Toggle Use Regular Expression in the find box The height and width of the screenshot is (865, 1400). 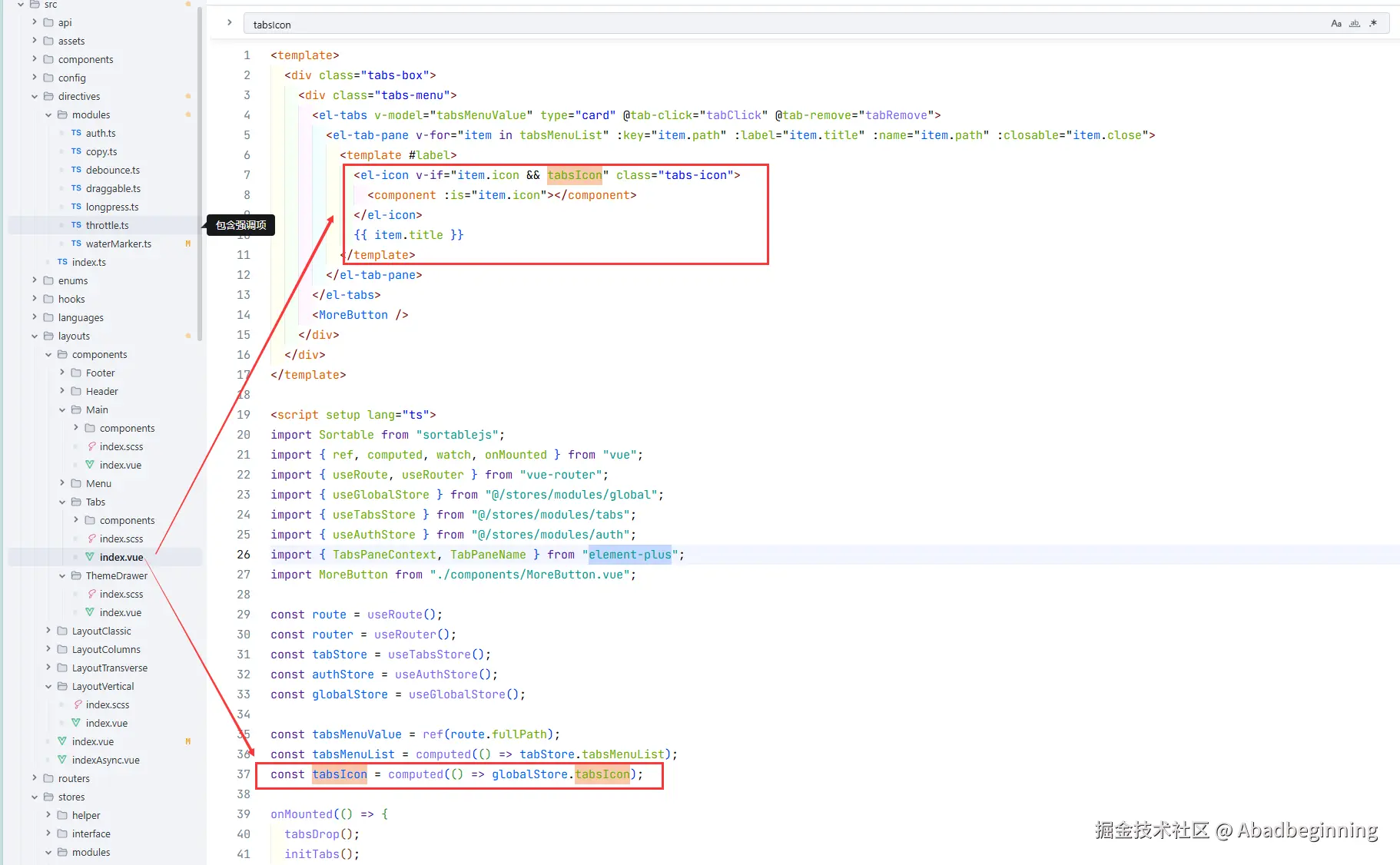coord(1373,24)
